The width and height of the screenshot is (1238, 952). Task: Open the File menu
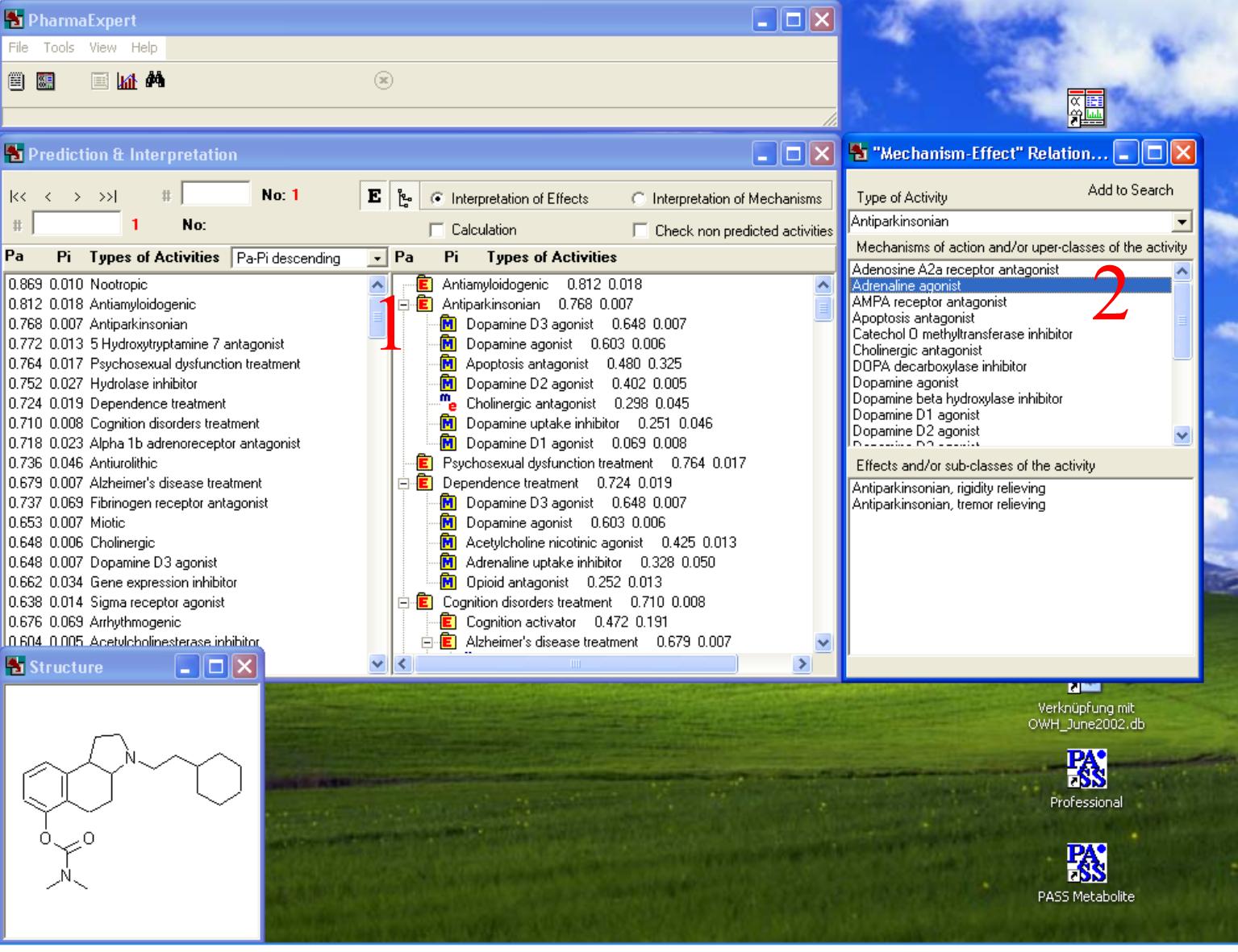pyautogui.click(x=18, y=48)
